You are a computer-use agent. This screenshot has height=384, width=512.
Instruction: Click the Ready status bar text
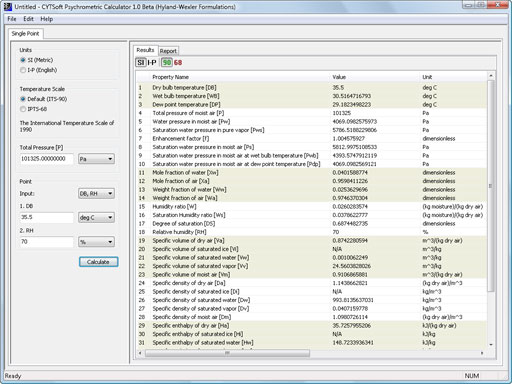pos(13,376)
